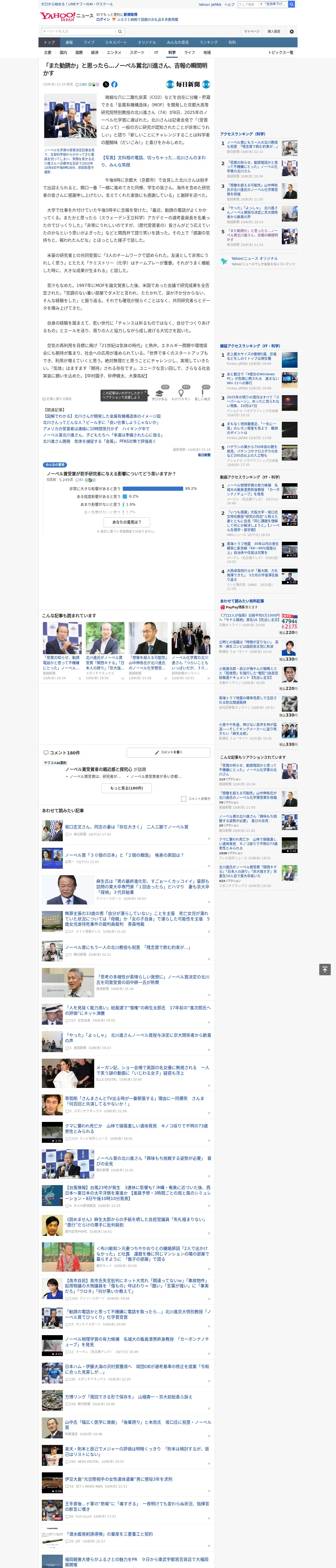
Task: Open article 伊豆大島"元交際相手の女性遺体遺棄"
Action: point(119,1479)
